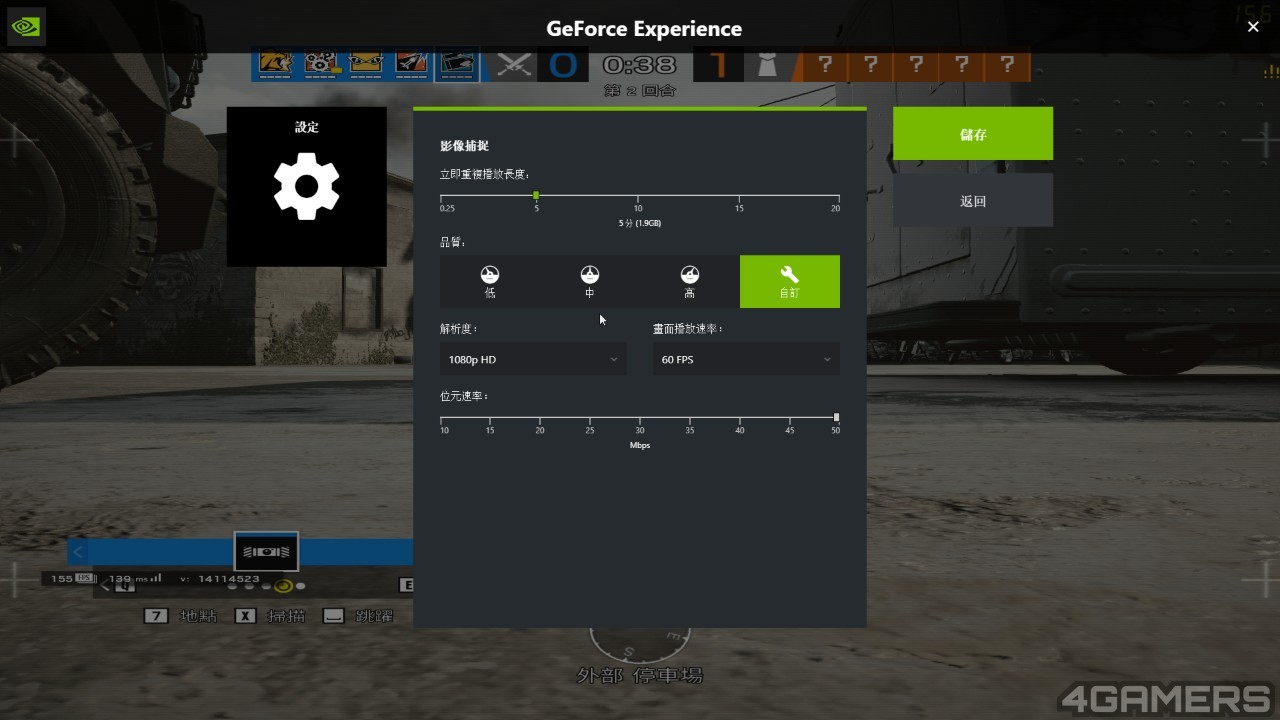Click the 影像捕捉 section heading
Screen dimensions: 1280x720
tap(464, 146)
